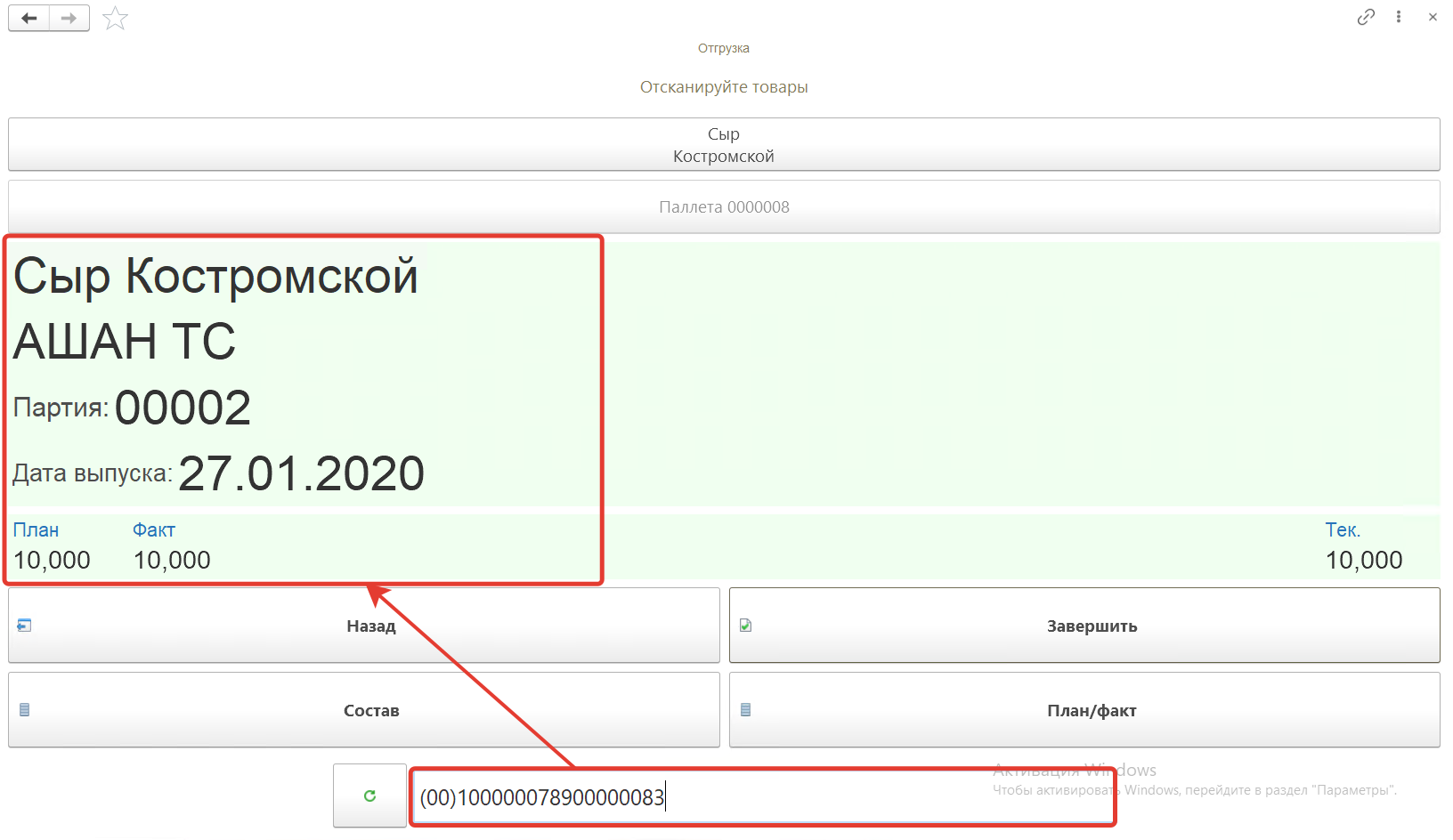1453x840 pixels.
Task: Click the Сыр Костромской product button
Action: pos(723,144)
